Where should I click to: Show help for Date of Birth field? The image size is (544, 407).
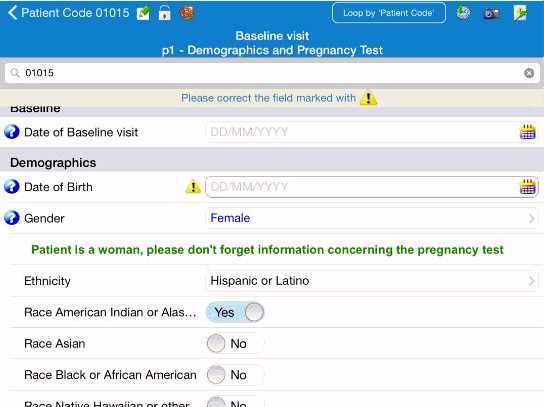click(x=11, y=187)
